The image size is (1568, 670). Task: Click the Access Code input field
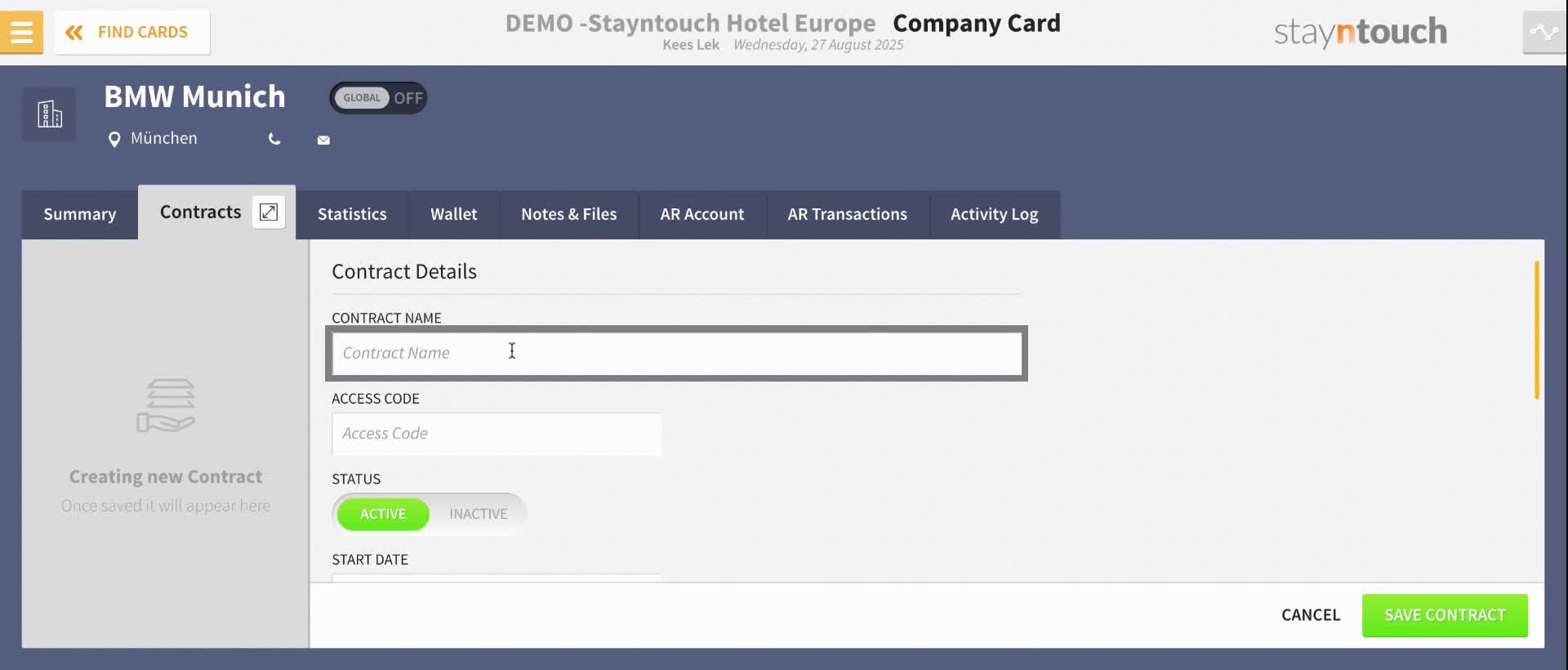pos(497,434)
